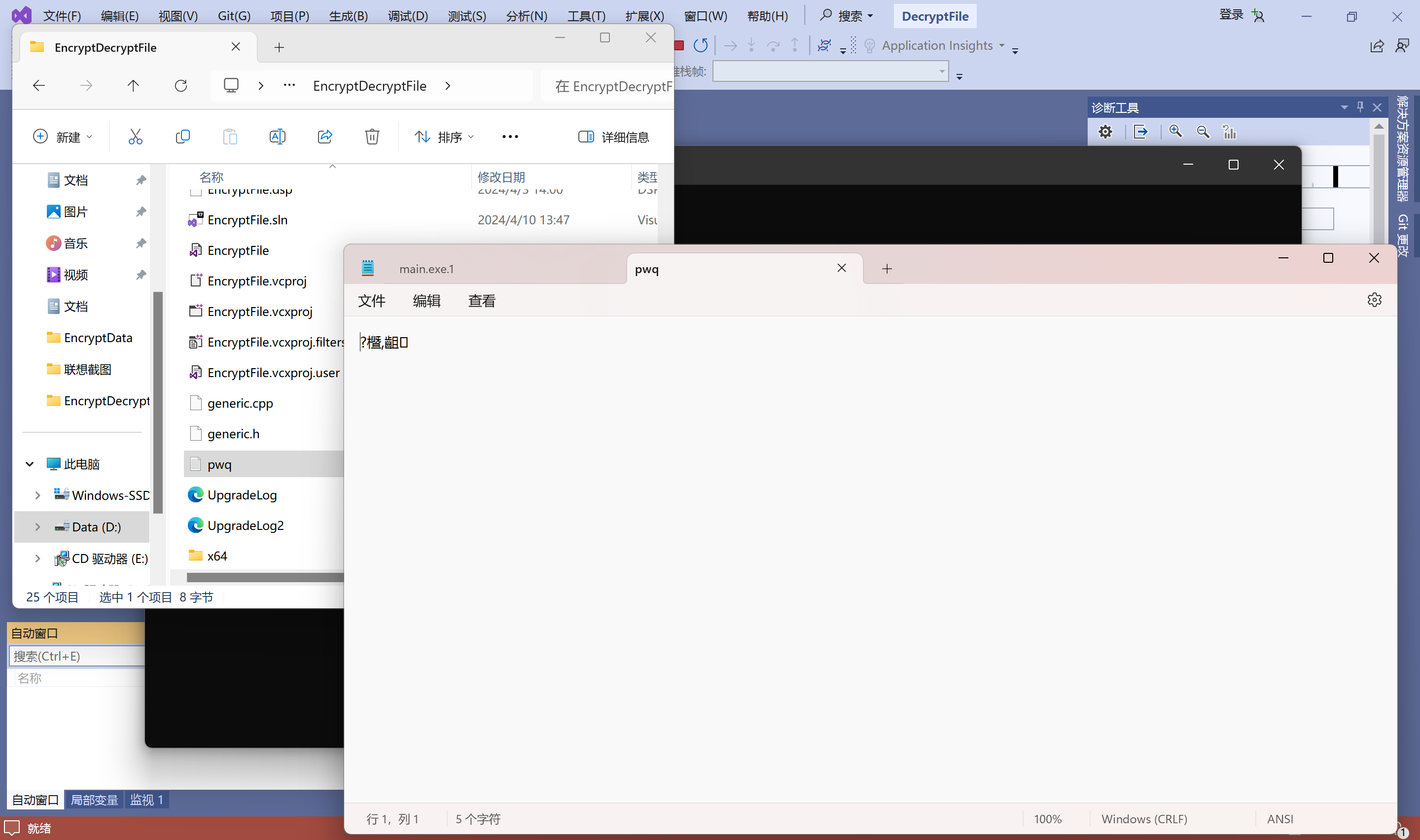Click the Share icon in Explorer toolbar
Image resolution: width=1420 pixels, height=840 pixels.
[325, 137]
